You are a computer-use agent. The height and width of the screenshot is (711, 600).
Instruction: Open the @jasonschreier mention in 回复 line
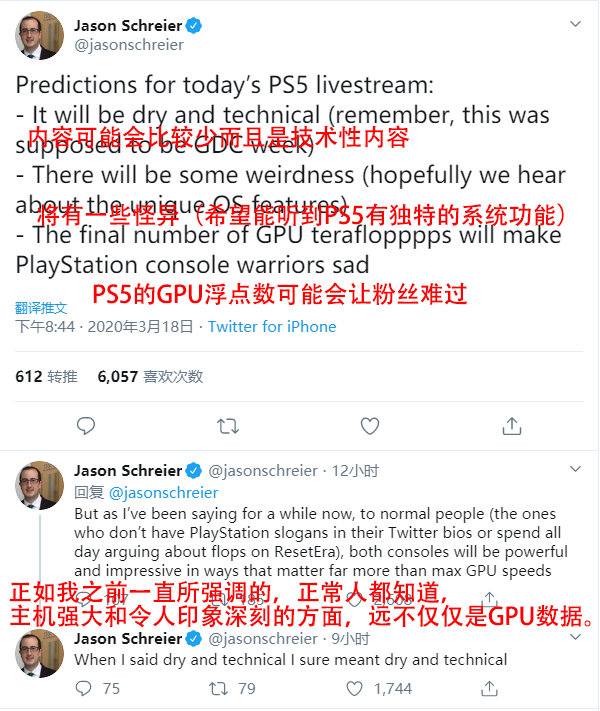pos(164,492)
